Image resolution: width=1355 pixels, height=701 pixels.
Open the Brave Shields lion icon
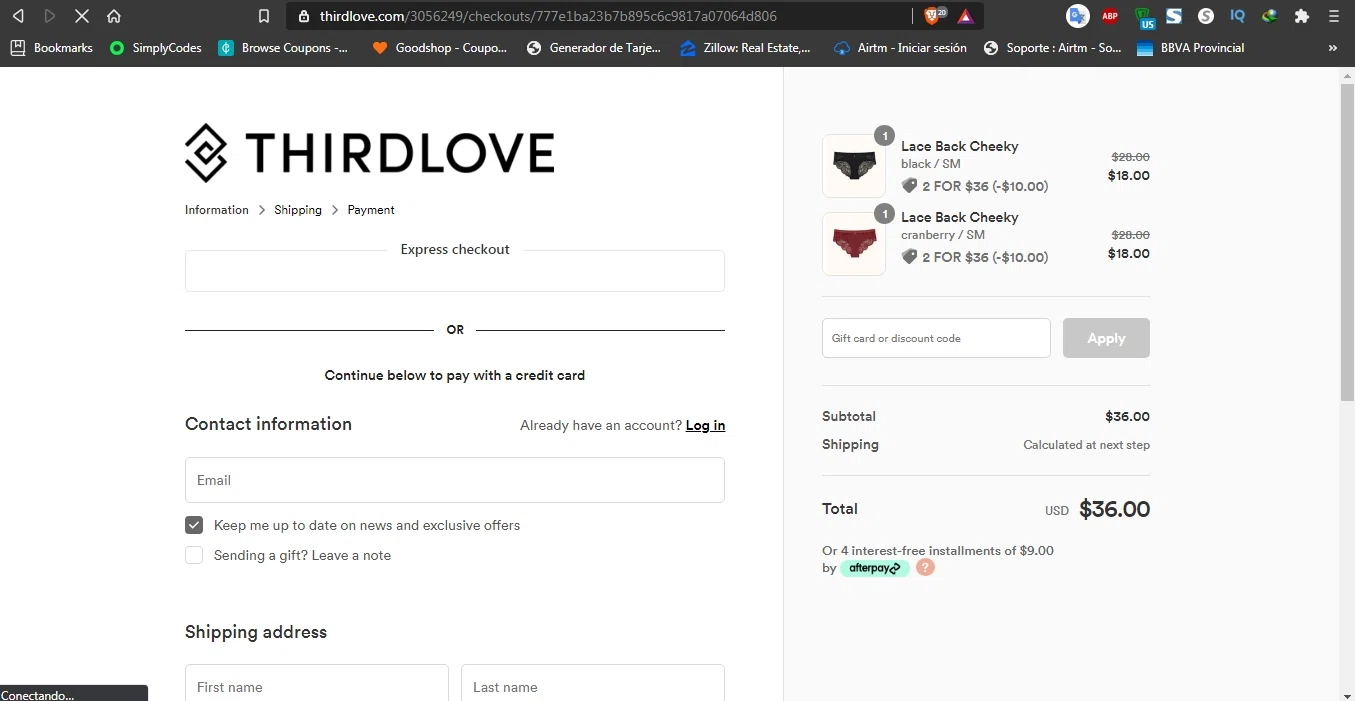(934, 16)
